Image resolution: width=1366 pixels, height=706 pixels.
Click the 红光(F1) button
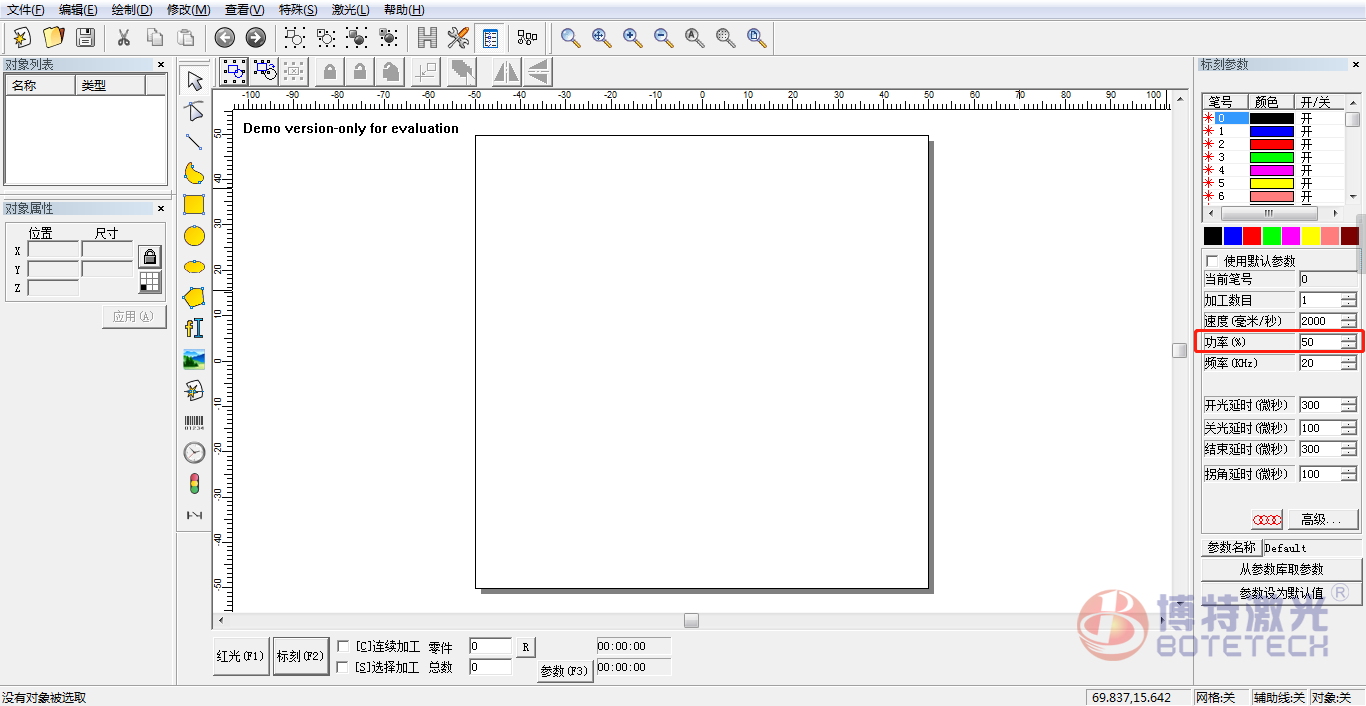click(x=241, y=656)
